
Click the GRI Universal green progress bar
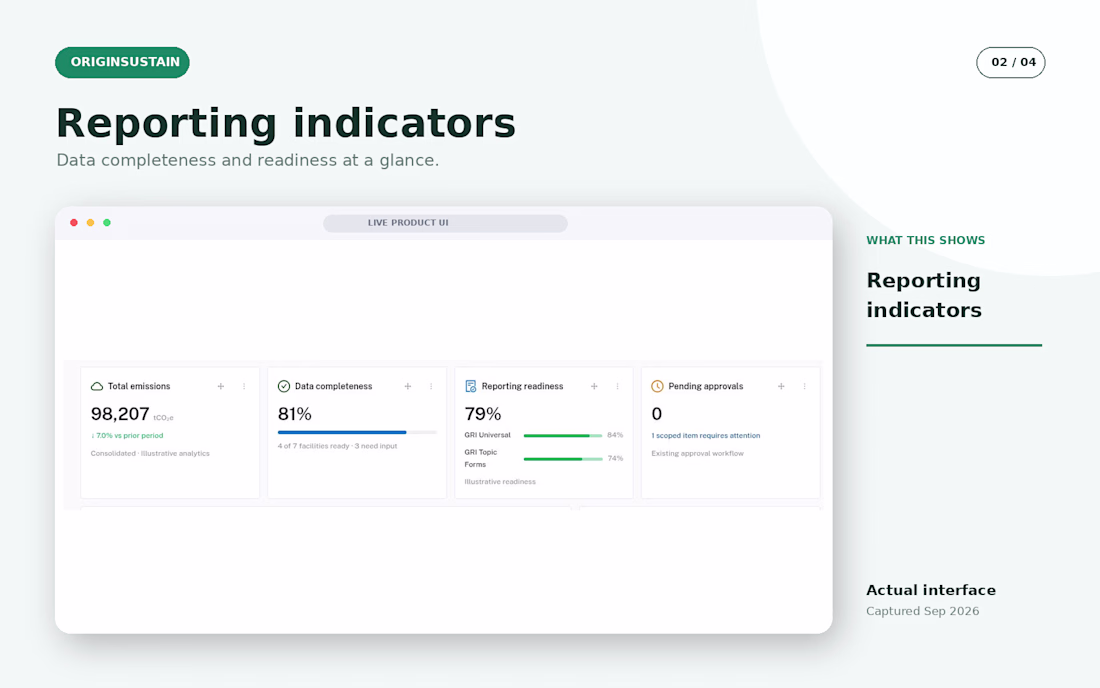[563, 436]
